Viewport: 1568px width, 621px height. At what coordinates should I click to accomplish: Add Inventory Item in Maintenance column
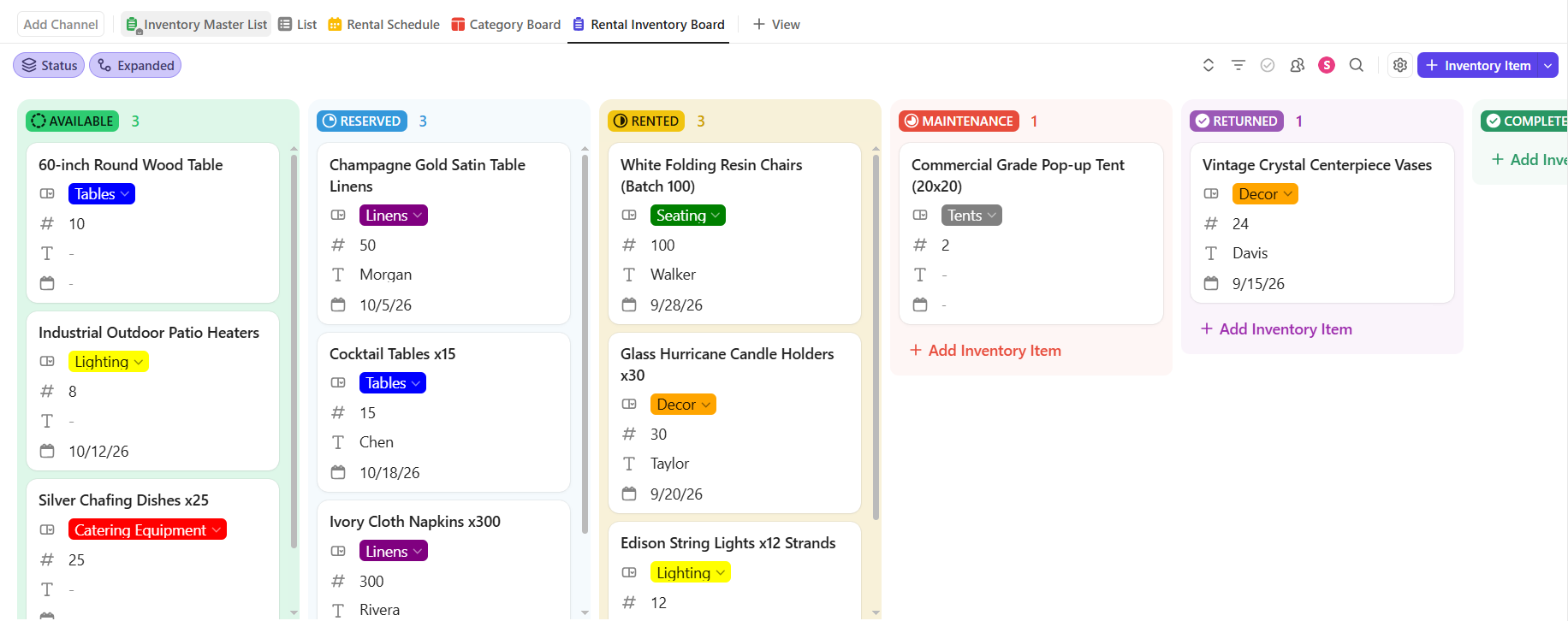coord(985,351)
